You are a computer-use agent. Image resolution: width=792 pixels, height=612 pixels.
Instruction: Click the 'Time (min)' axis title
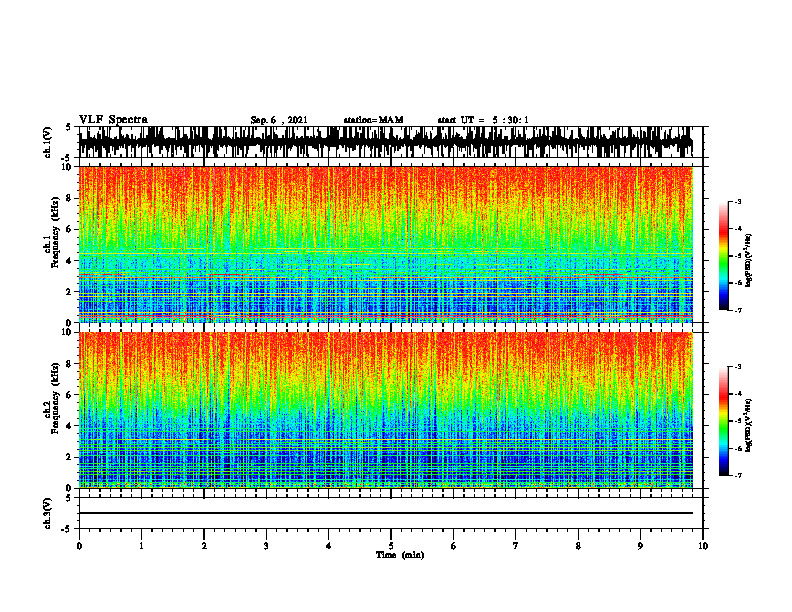[x=400, y=555]
